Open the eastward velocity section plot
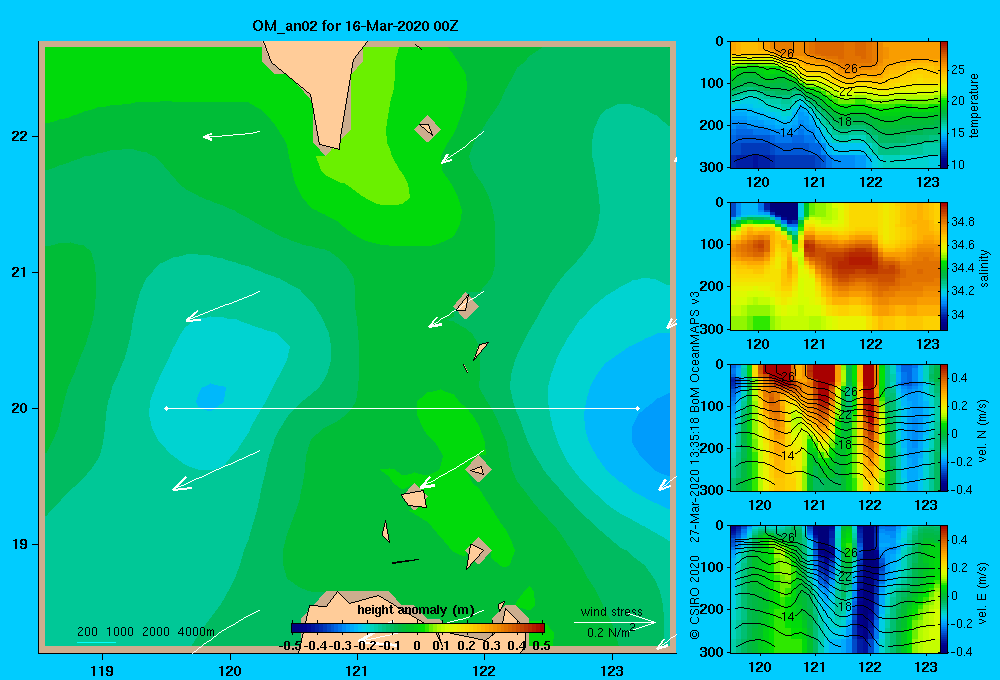 pyautogui.click(x=834, y=588)
